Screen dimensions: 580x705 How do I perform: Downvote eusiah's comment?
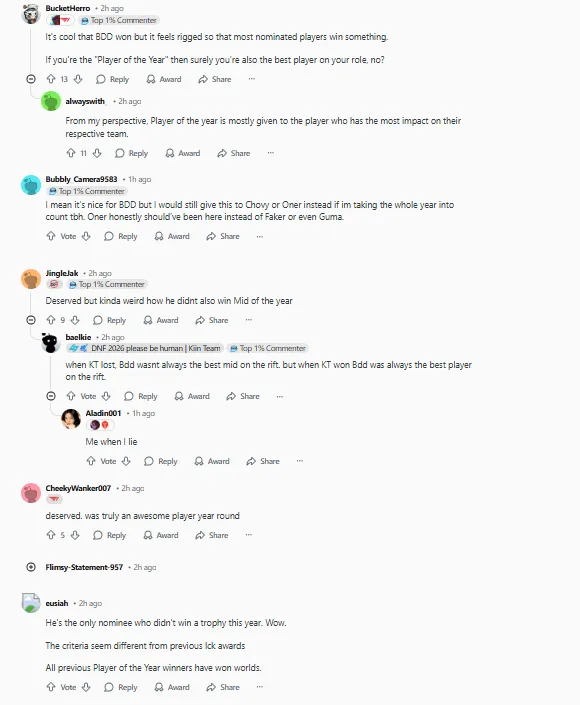[86, 687]
